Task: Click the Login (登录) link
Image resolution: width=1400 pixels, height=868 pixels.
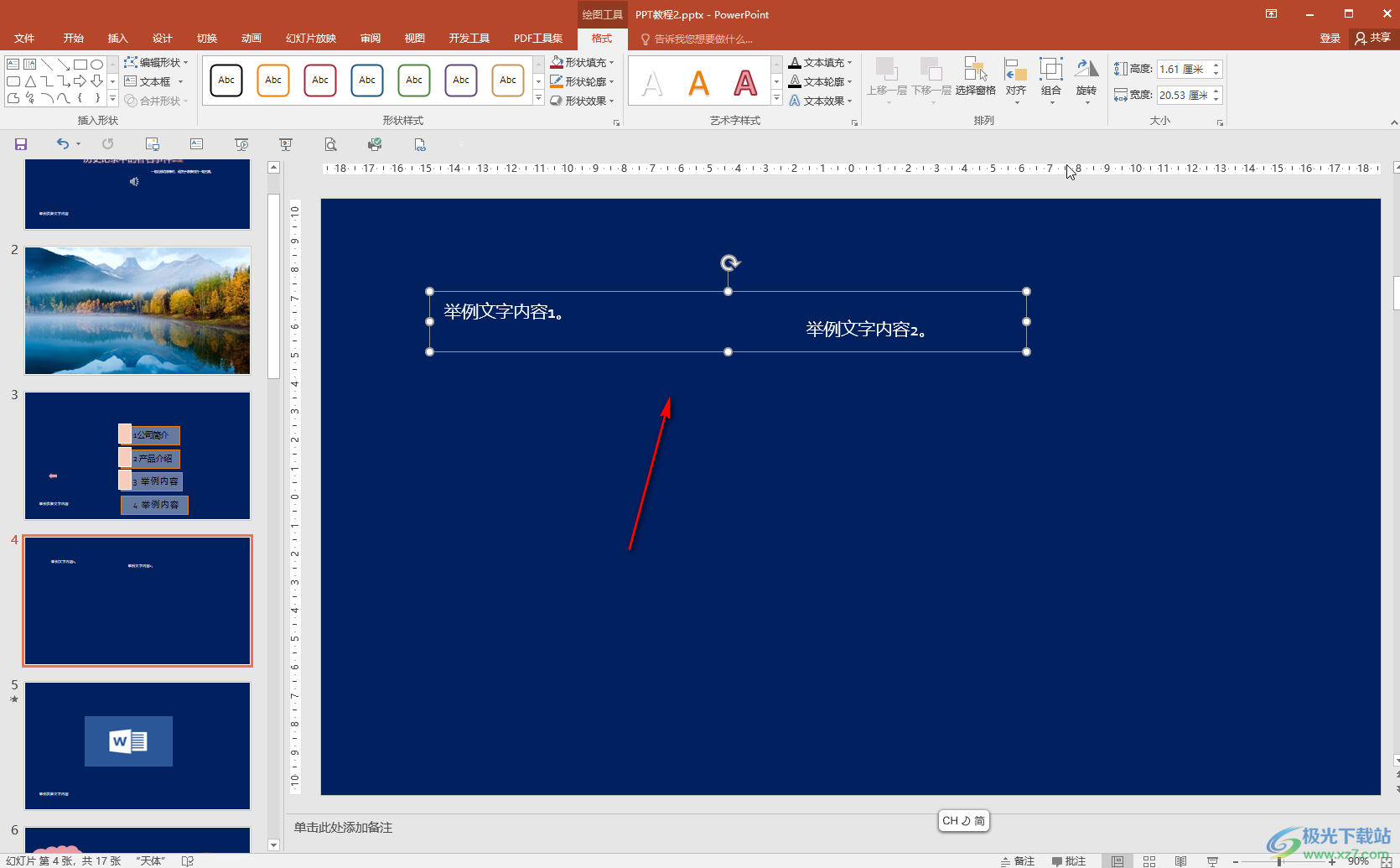Action: (x=1330, y=39)
